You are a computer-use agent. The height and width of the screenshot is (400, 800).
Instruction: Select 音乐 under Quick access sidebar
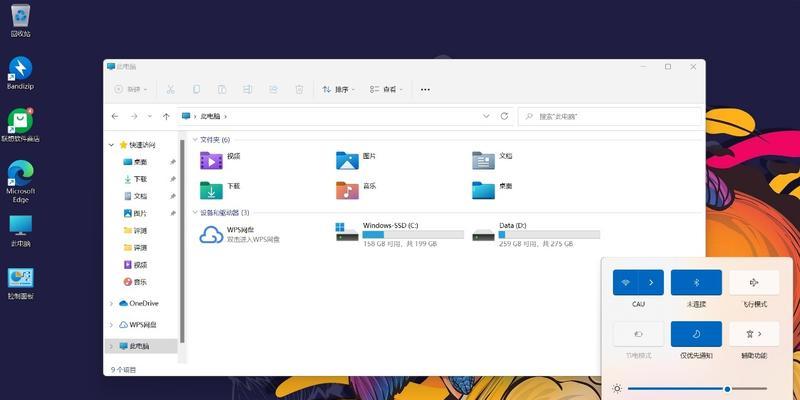[135, 282]
